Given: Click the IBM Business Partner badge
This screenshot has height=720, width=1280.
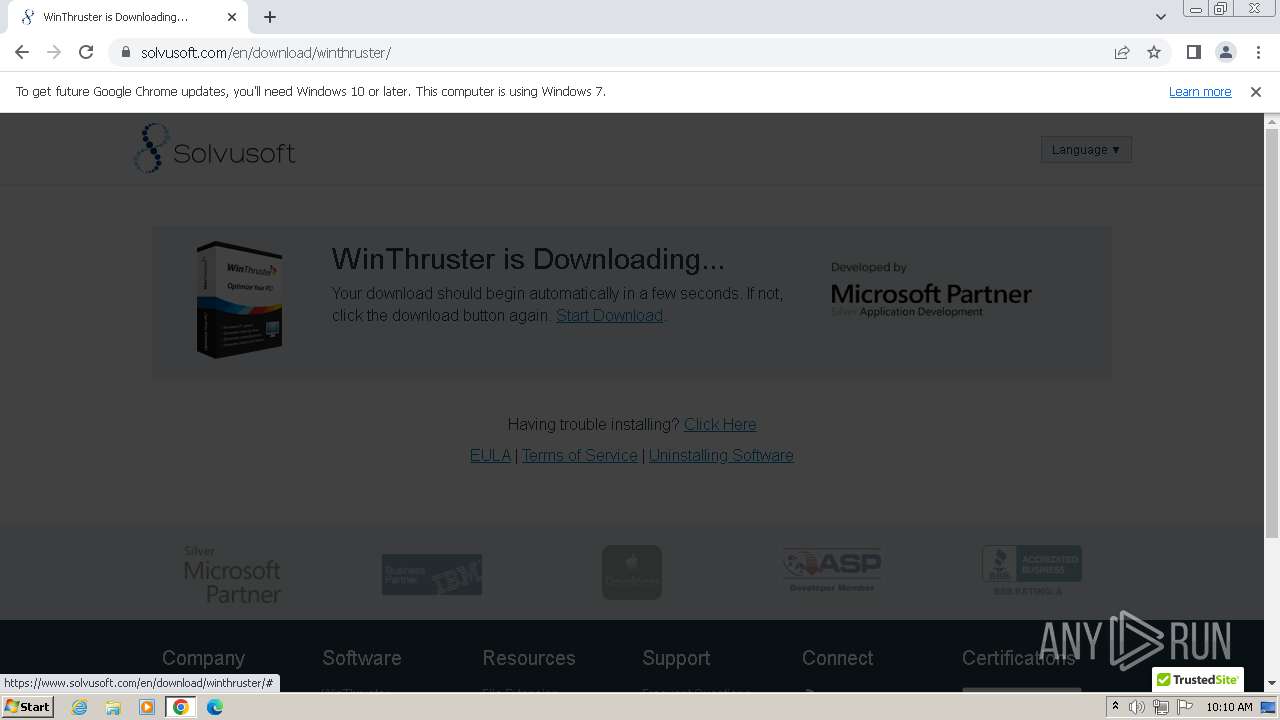Looking at the screenshot, I should pos(432,574).
